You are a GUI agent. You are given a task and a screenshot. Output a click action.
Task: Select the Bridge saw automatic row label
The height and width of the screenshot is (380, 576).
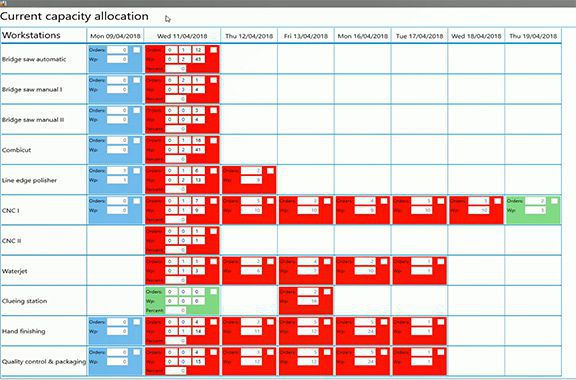(34, 59)
